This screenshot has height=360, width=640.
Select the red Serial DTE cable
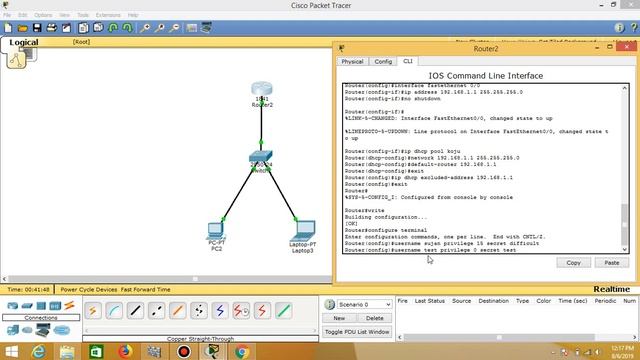(x=262, y=311)
